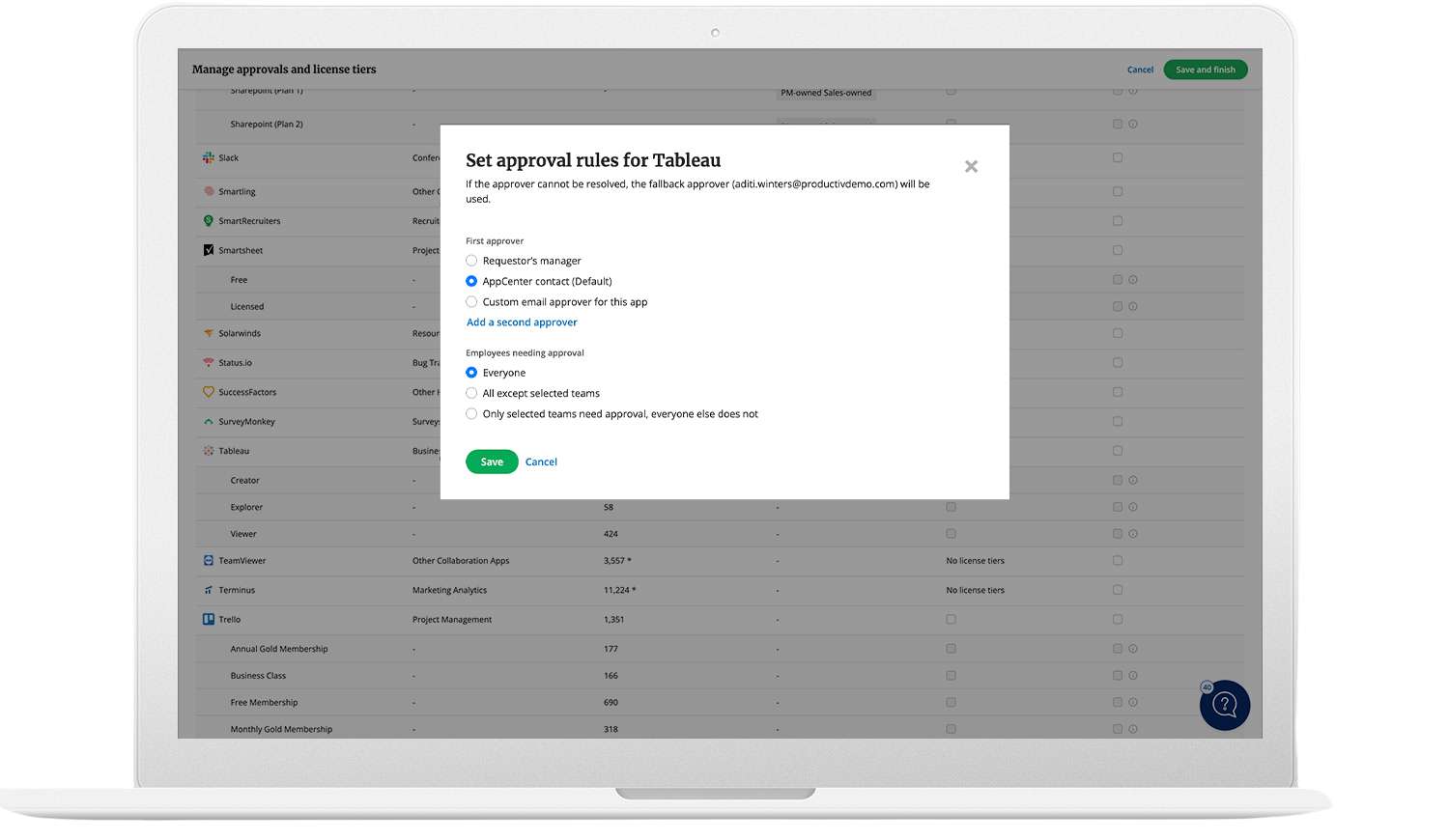
Task: Check the box beside Licensed row's info icon
Action: (1118, 306)
